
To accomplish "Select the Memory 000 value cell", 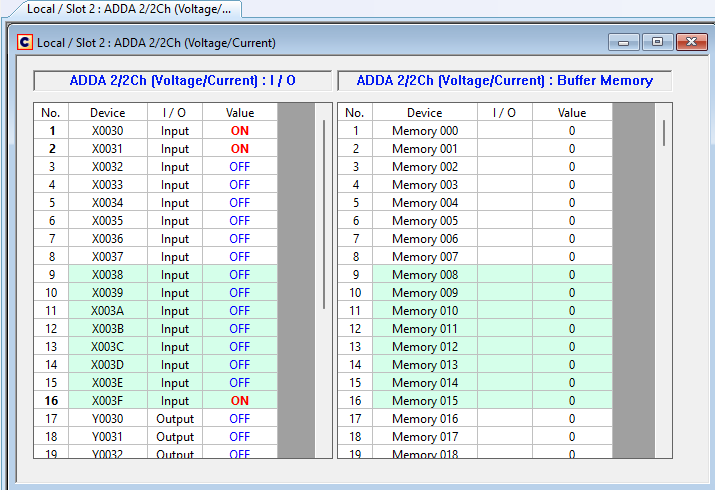I will point(572,131).
